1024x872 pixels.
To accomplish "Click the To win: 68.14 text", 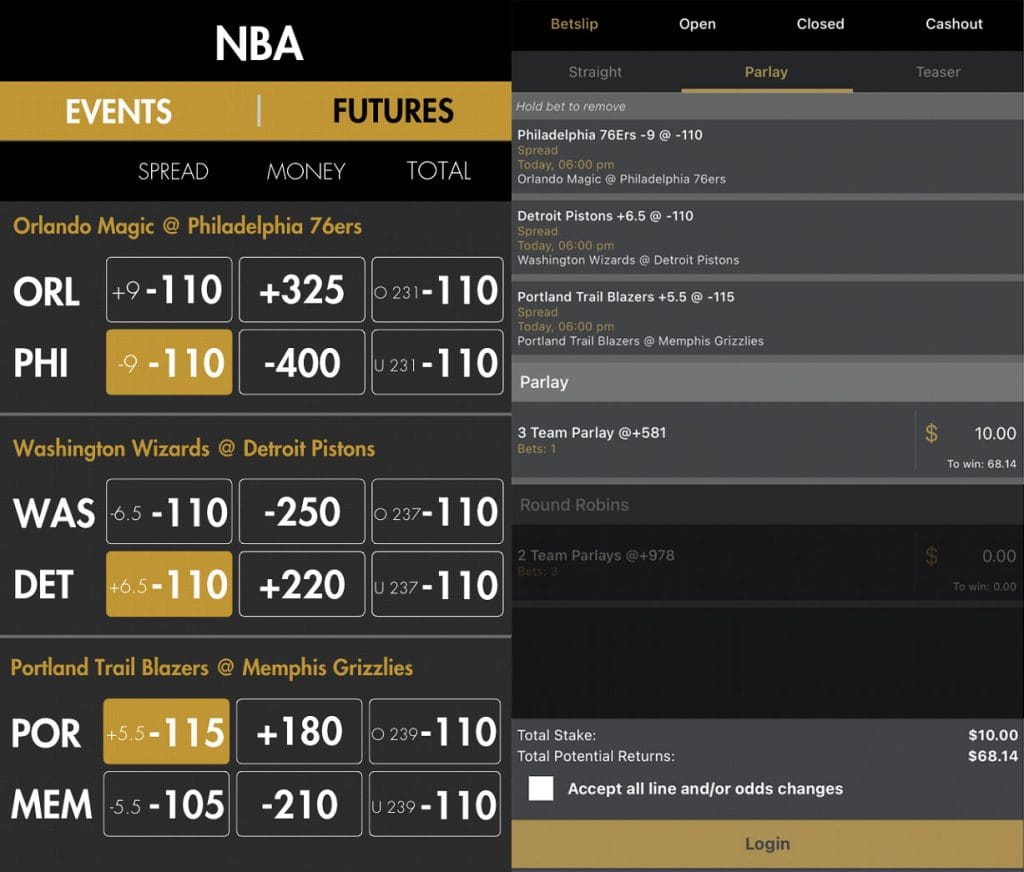I will coord(982,464).
